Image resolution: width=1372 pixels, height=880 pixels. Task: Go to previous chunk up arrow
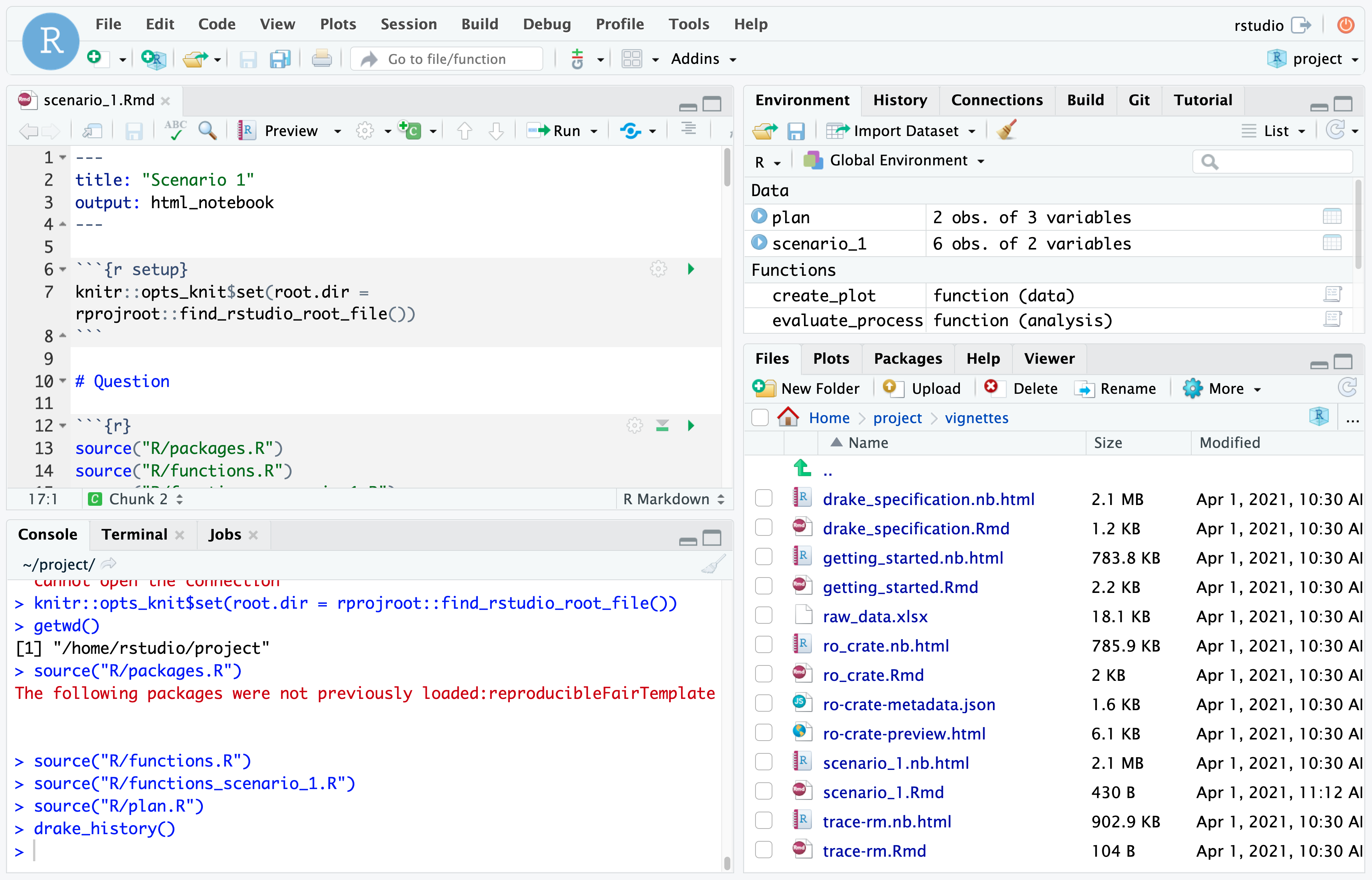pyautogui.click(x=464, y=131)
